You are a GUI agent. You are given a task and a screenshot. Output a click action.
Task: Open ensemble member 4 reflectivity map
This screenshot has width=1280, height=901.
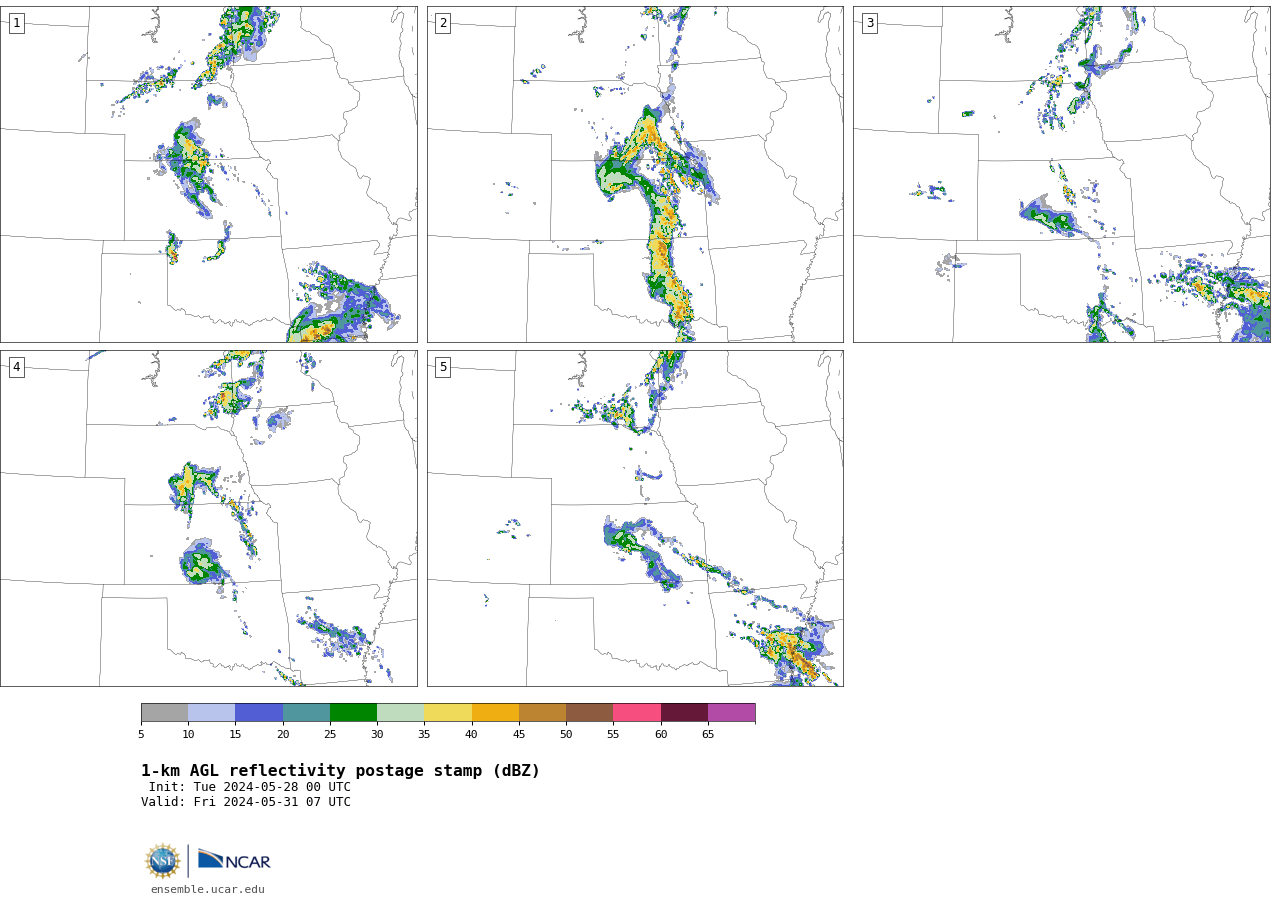(209, 518)
